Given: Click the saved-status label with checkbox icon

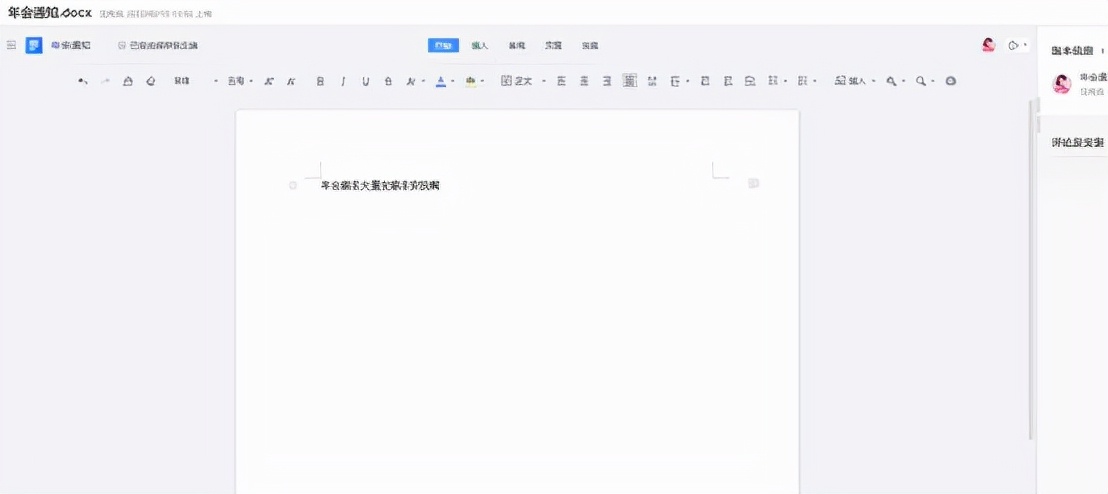Looking at the screenshot, I should point(158,45).
